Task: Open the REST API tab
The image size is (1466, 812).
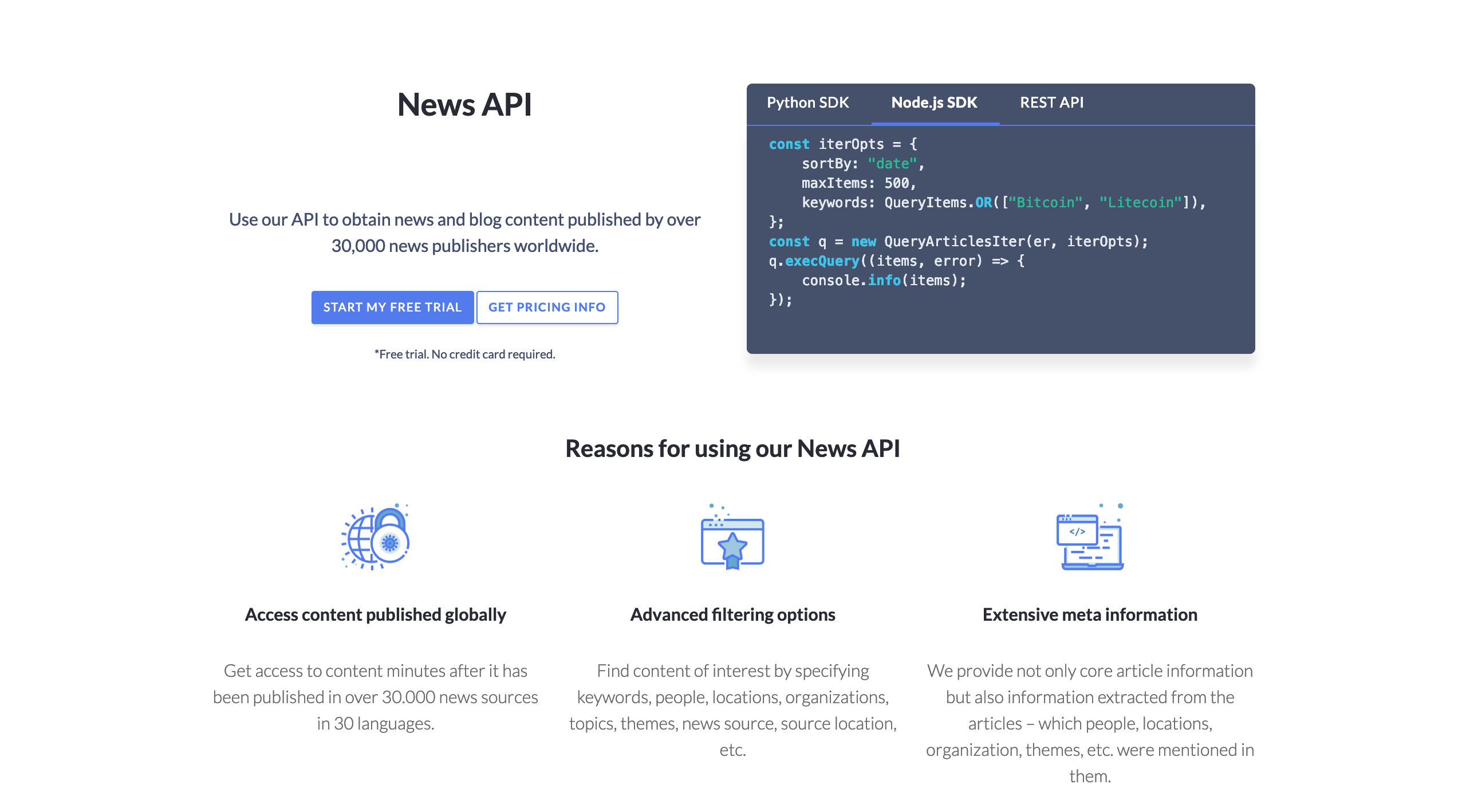Action: tap(1052, 103)
